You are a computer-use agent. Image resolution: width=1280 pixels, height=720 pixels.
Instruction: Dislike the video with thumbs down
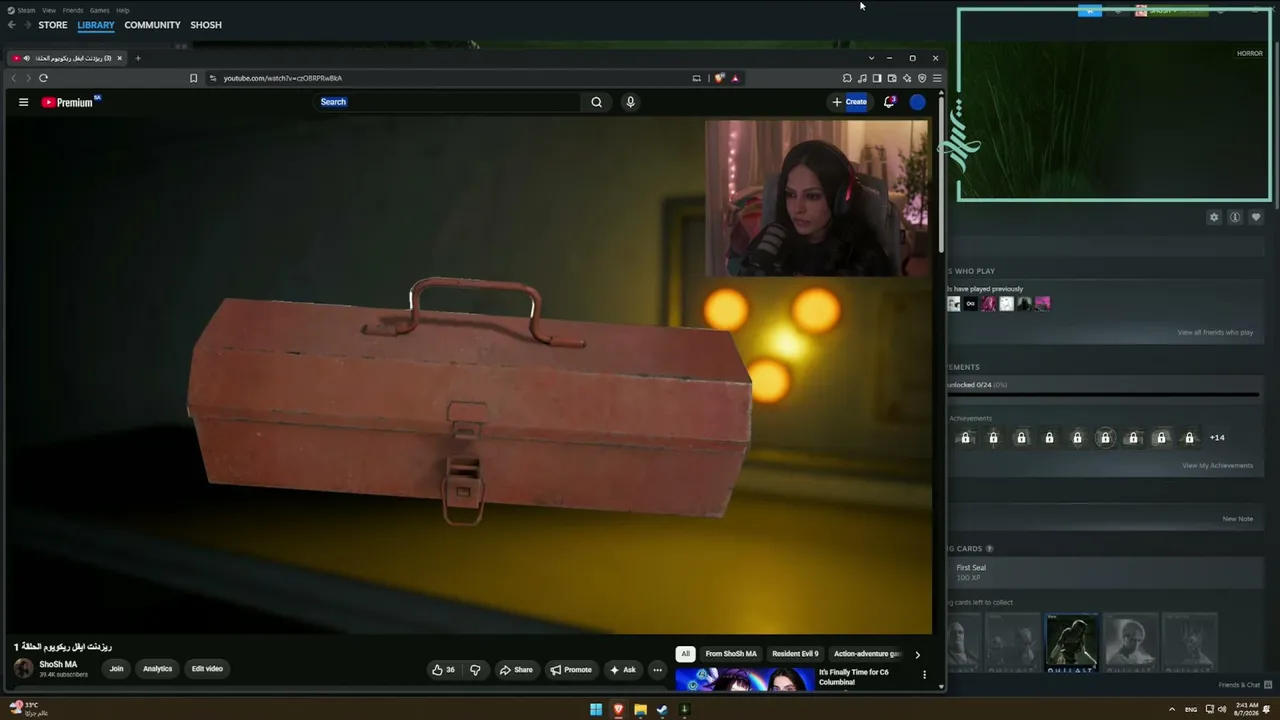click(x=475, y=670)
